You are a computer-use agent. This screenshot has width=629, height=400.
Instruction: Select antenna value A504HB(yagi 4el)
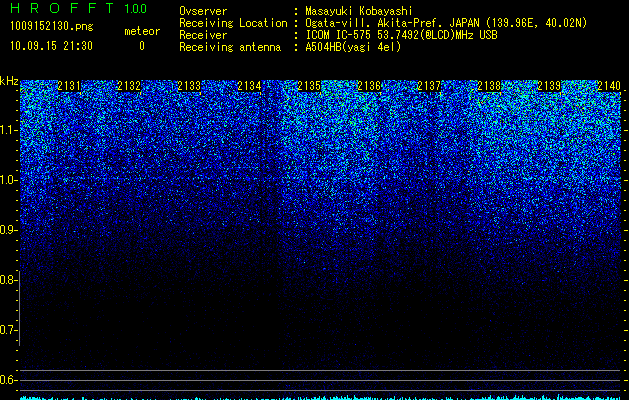[x=353, y=47]
